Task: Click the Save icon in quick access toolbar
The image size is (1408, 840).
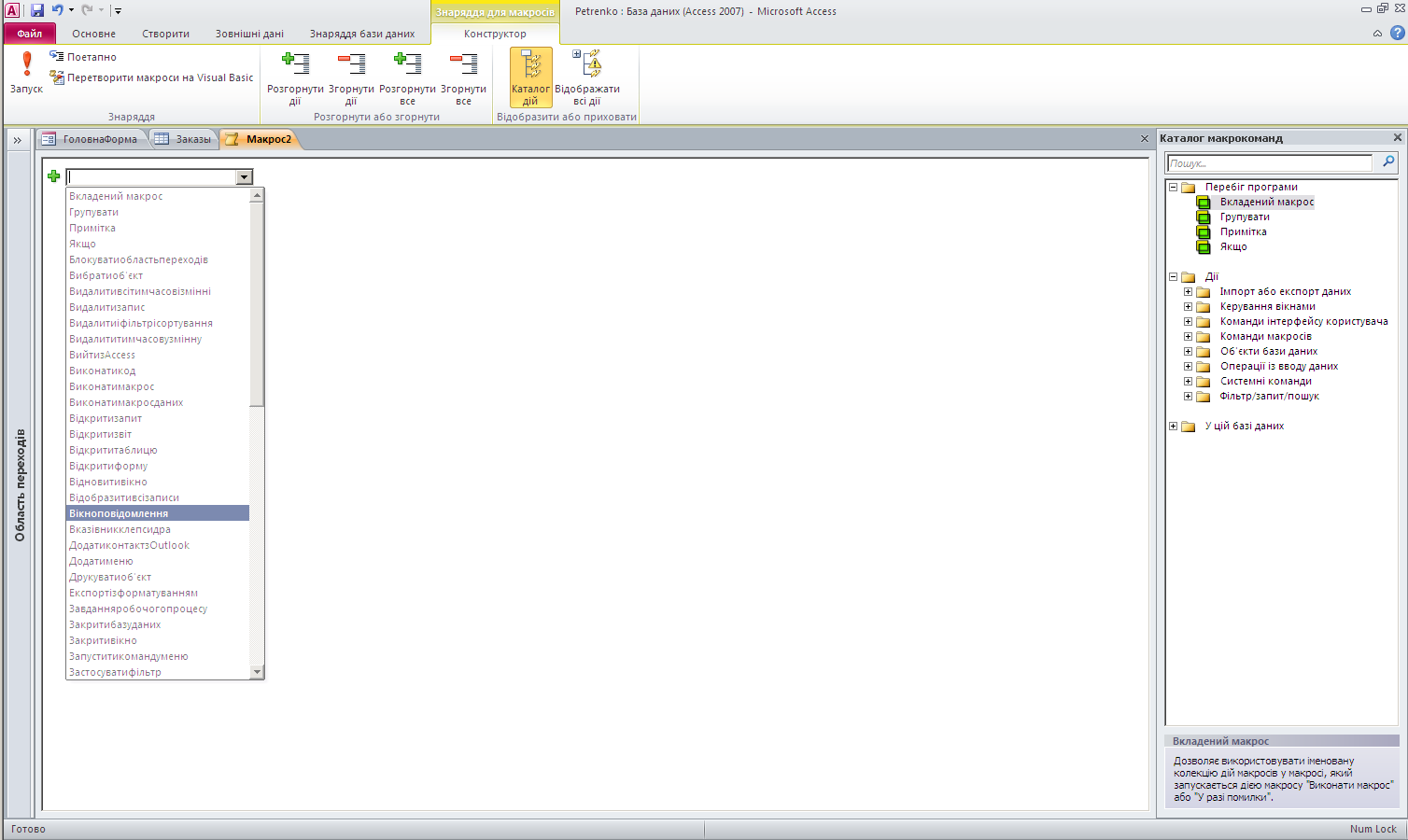Action: click(x=37, y=10)
